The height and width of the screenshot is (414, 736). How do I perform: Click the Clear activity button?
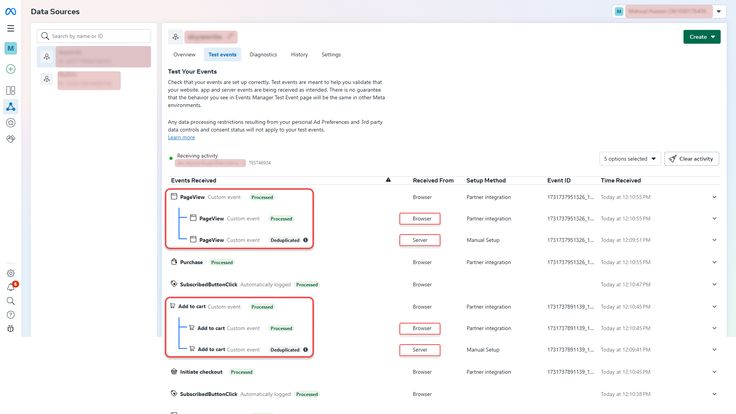tap(691, 159)
